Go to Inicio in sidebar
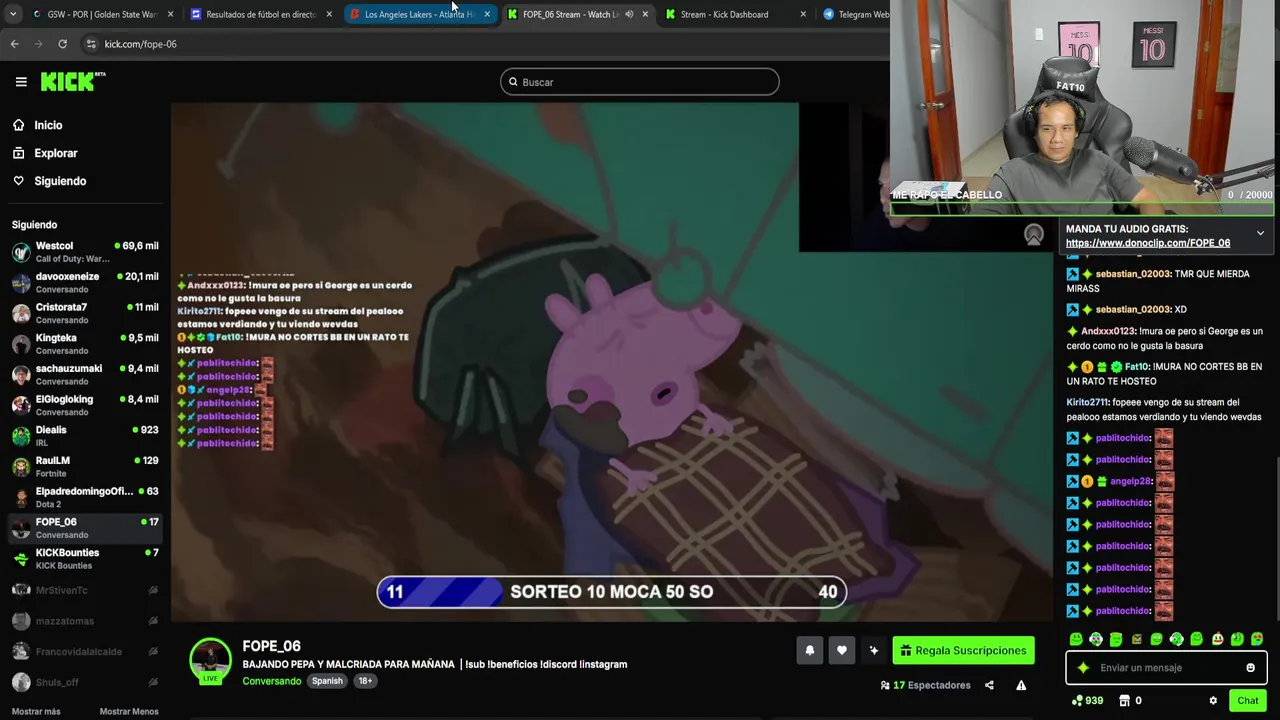Viewport: 1280px width, 720px height. (48, 125)
